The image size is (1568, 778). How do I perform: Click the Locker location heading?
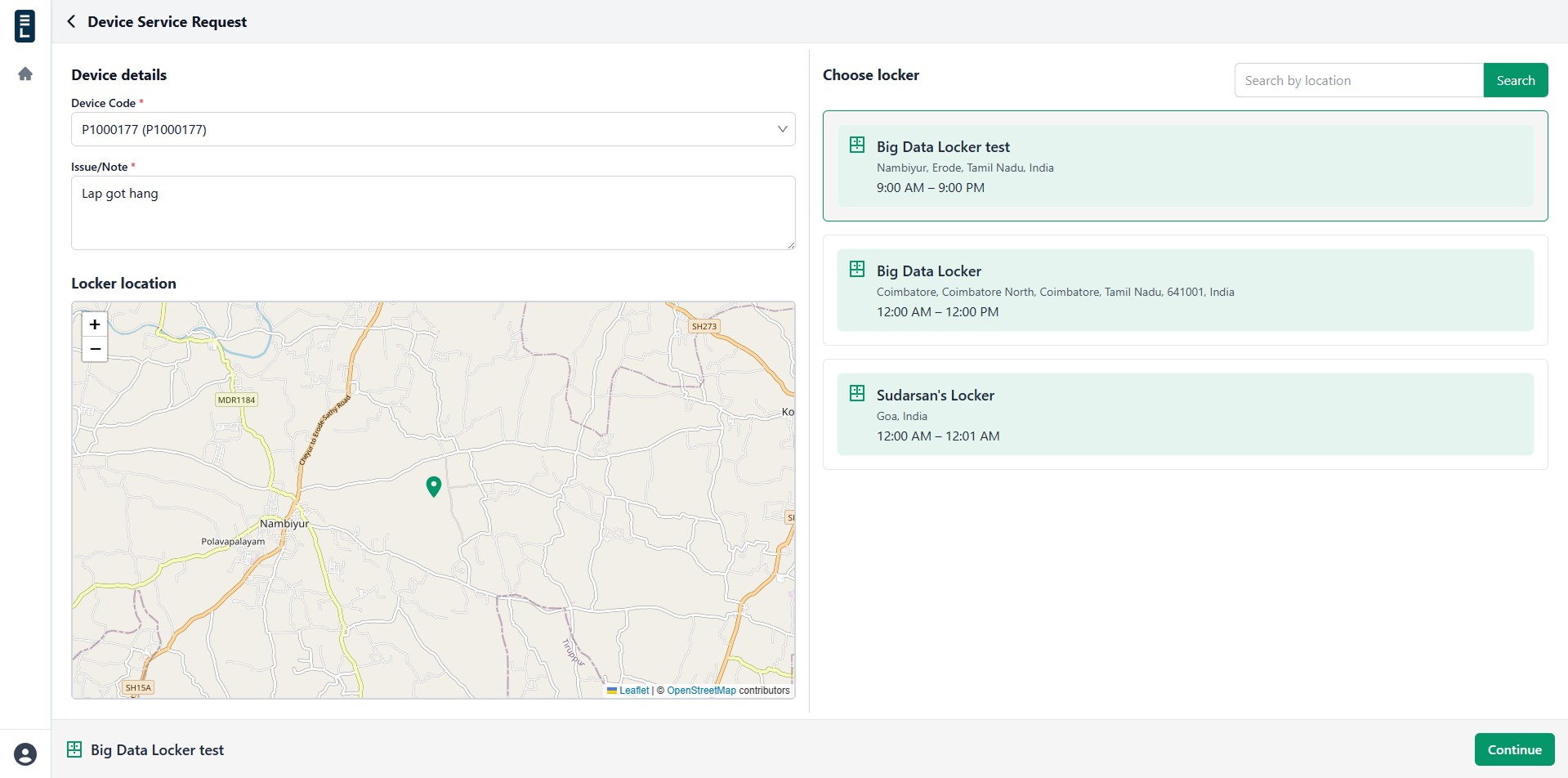[123, 284]
